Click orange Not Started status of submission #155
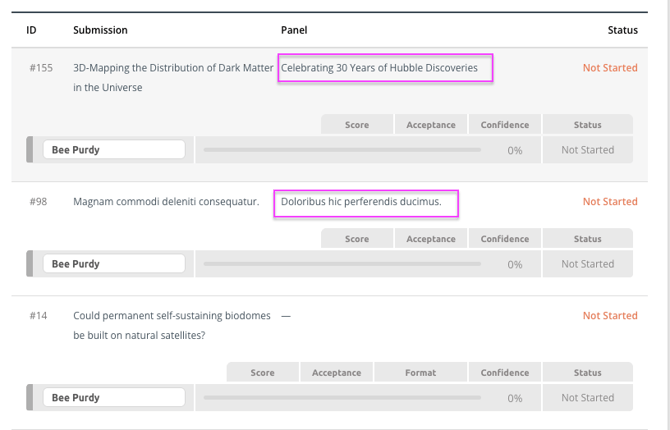This screenshot has height=430, width=670. 610,68
